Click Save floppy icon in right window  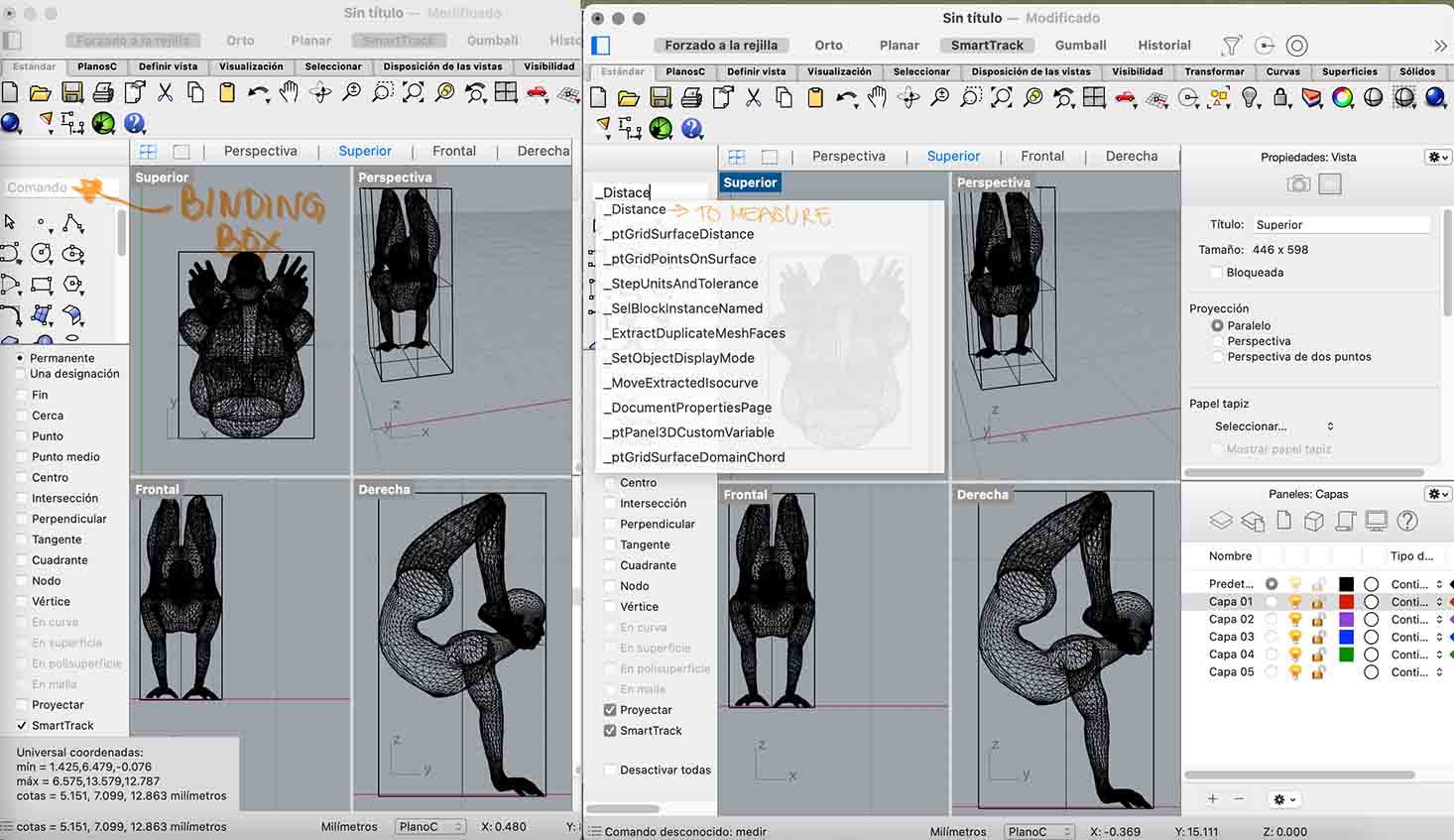pos(661,97)
